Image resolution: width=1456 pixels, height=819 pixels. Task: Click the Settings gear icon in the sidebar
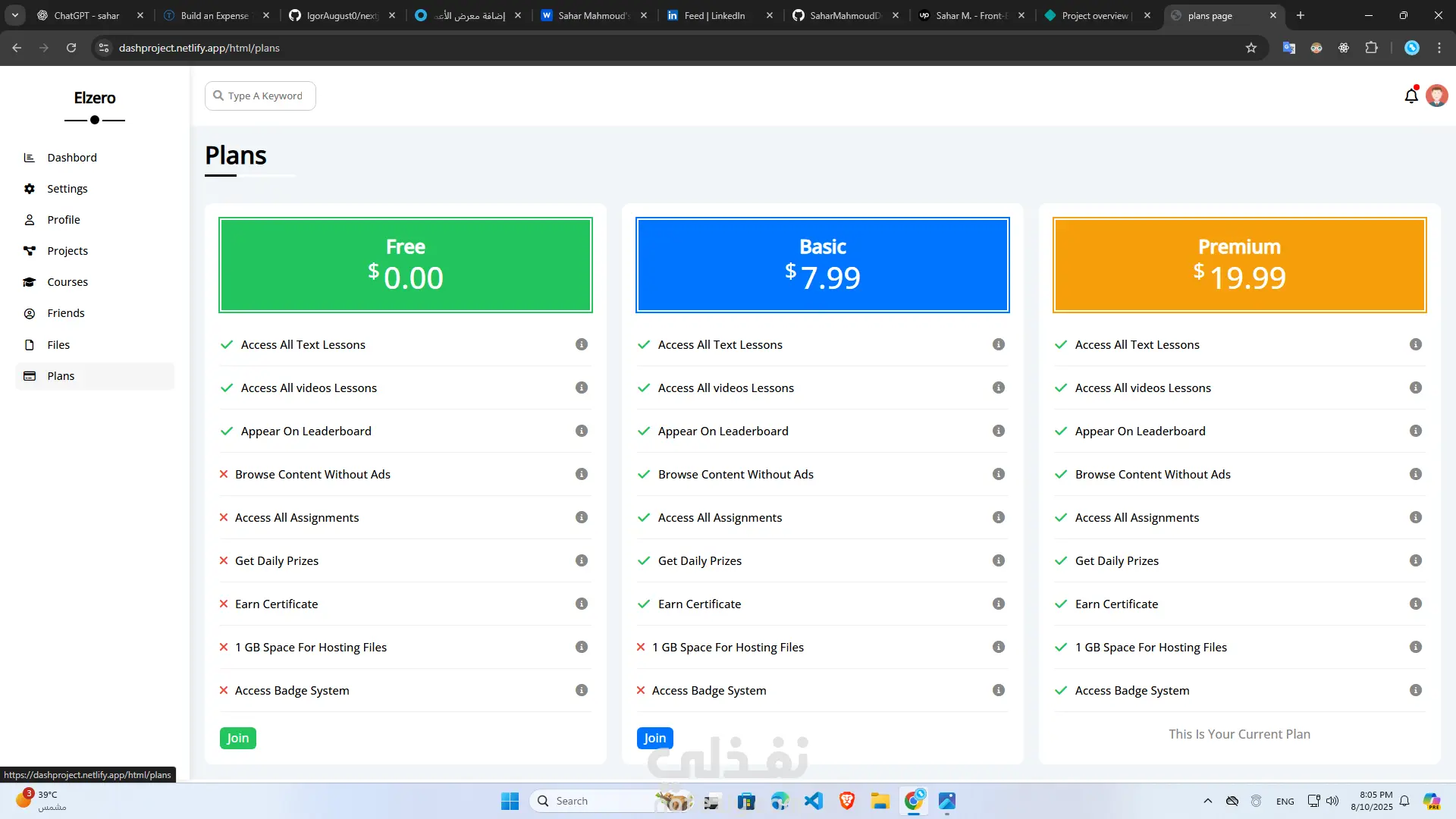[x=30, y=189]
